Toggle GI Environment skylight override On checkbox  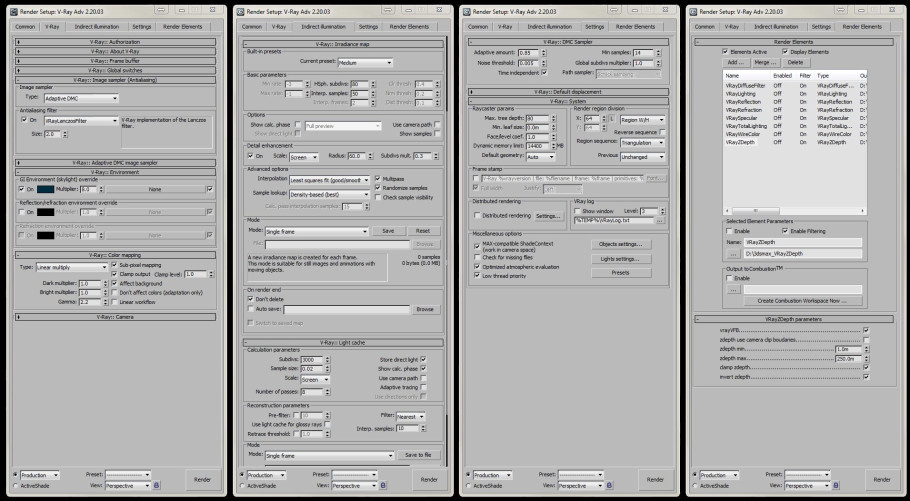tap(22, 189)
